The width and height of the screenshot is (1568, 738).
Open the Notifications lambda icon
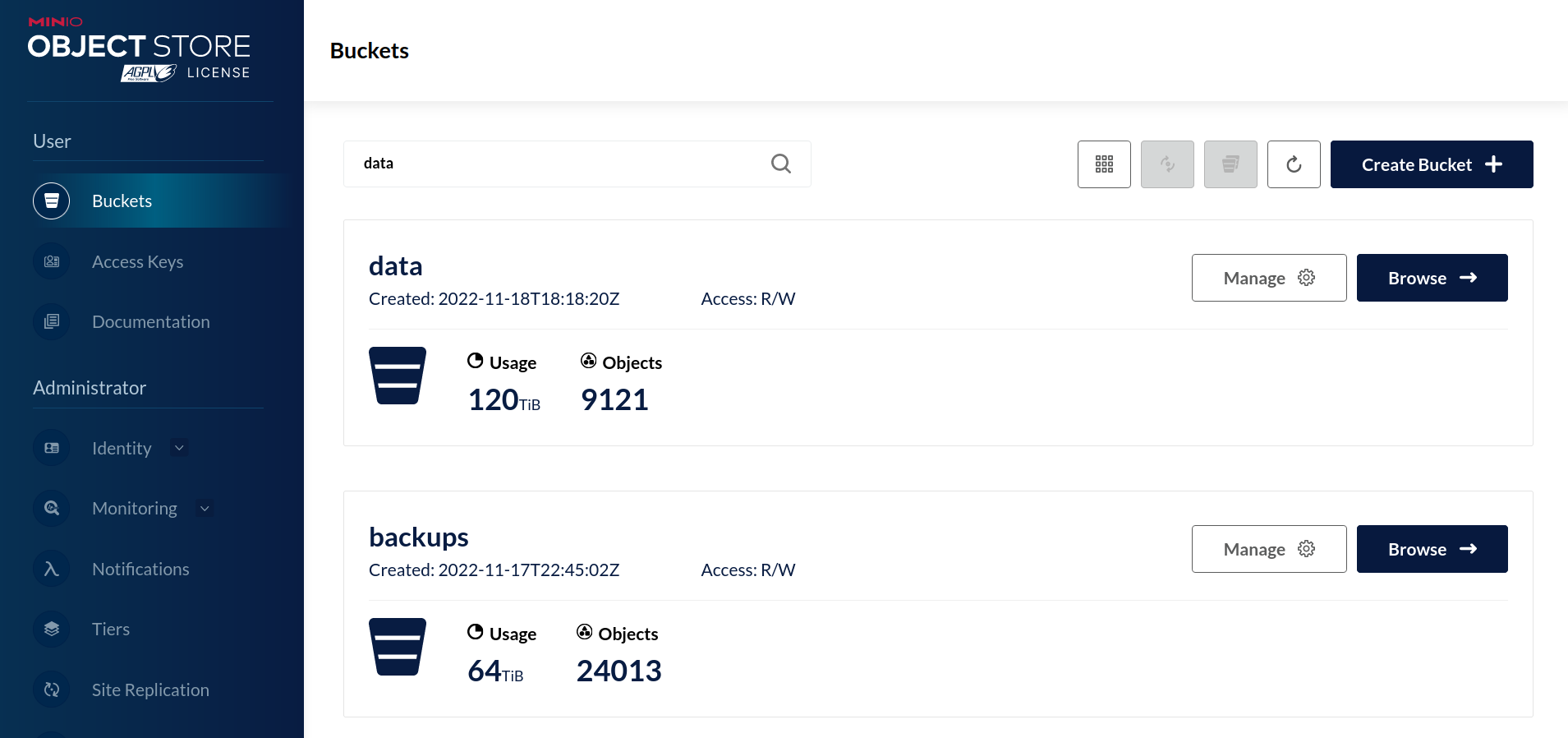tap(52, 569)
